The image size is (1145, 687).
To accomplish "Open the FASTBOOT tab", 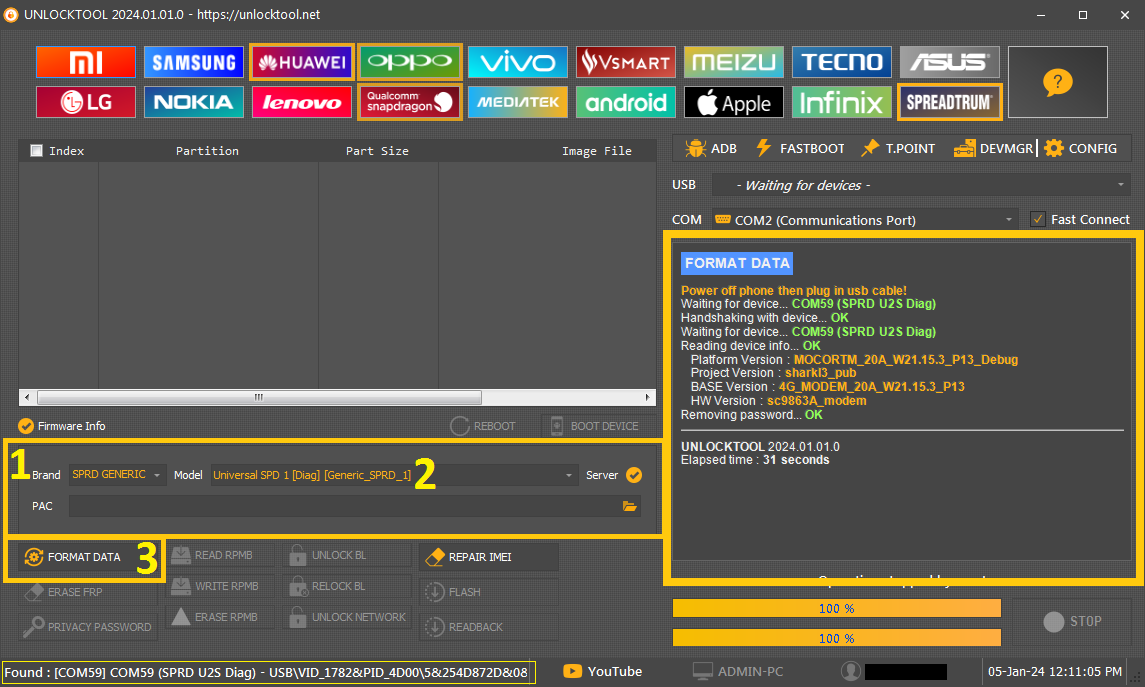I will point(800,148).
